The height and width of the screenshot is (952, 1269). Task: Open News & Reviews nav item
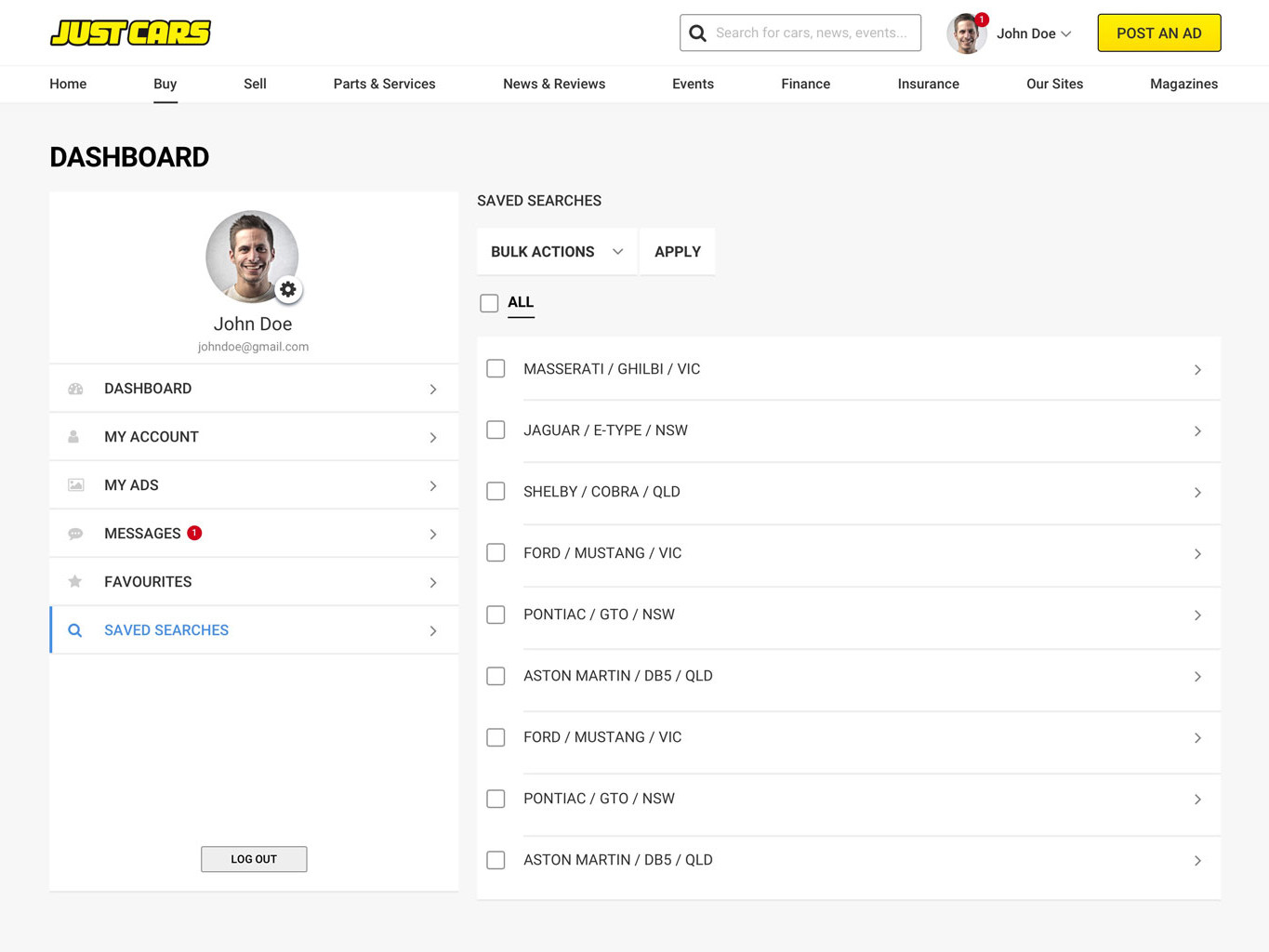click(x=554, y=84)
